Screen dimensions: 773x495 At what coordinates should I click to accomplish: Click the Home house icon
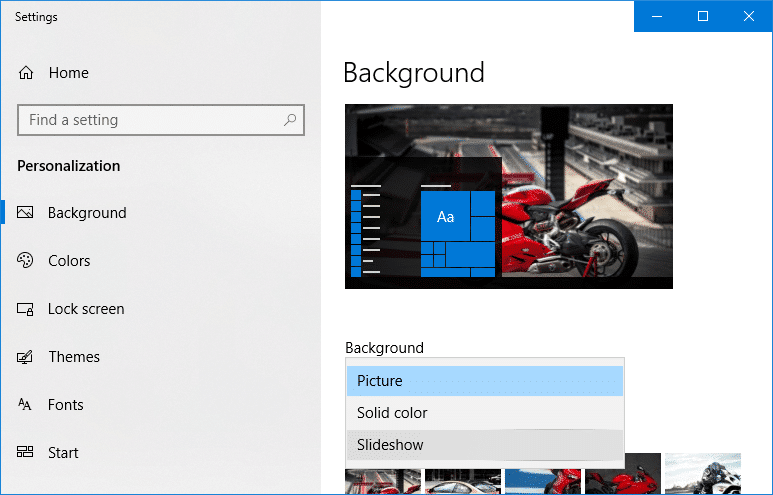[26, 73]
